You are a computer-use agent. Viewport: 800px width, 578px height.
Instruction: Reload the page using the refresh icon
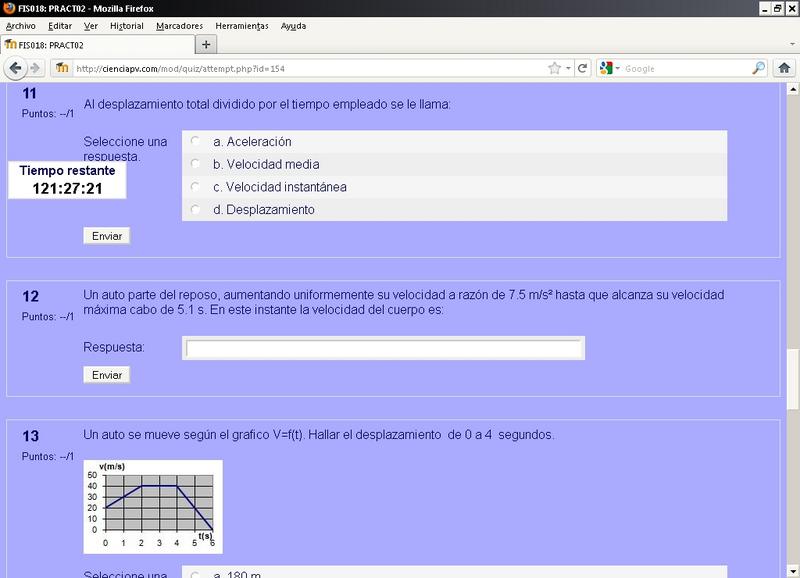(x=582, y=68)
